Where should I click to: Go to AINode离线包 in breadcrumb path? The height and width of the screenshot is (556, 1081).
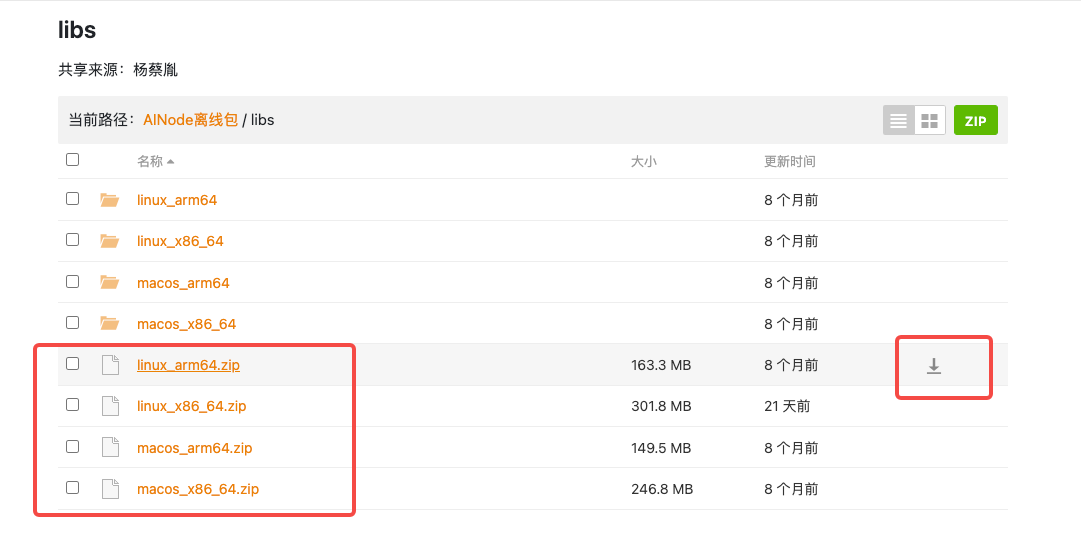[x=190, y=120]
